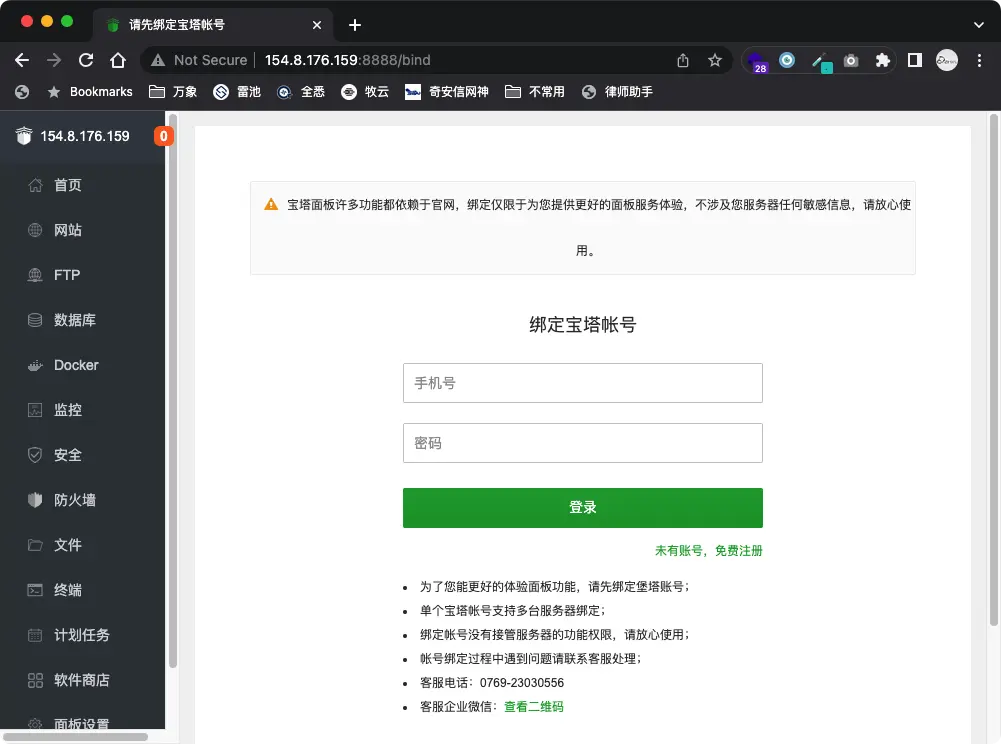Open the 首页 home icon in sidebar
The width and height of the screenshot is (1001, 744).
(x=35, y=185)
